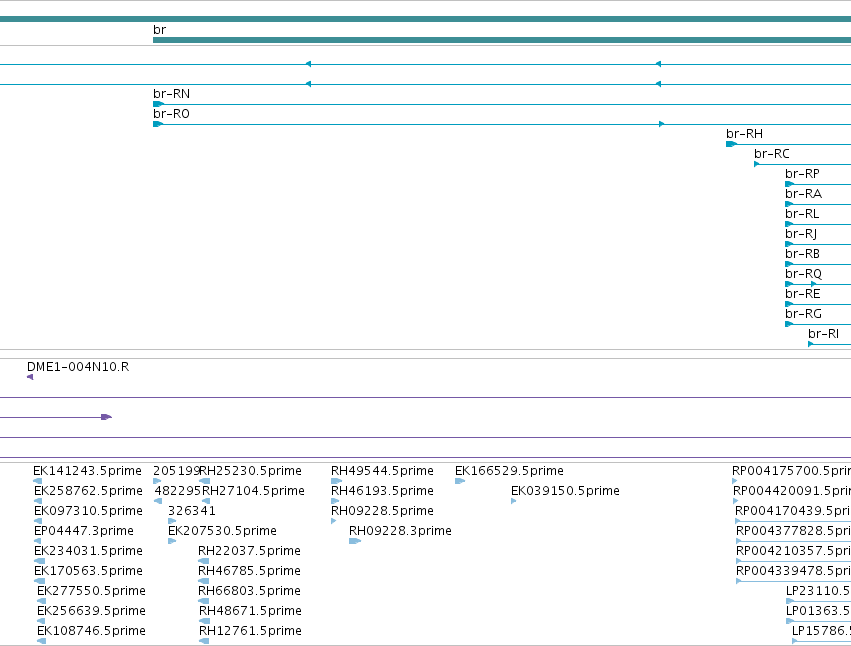Select the br-RO start exon glyph

tap(158, 124)
